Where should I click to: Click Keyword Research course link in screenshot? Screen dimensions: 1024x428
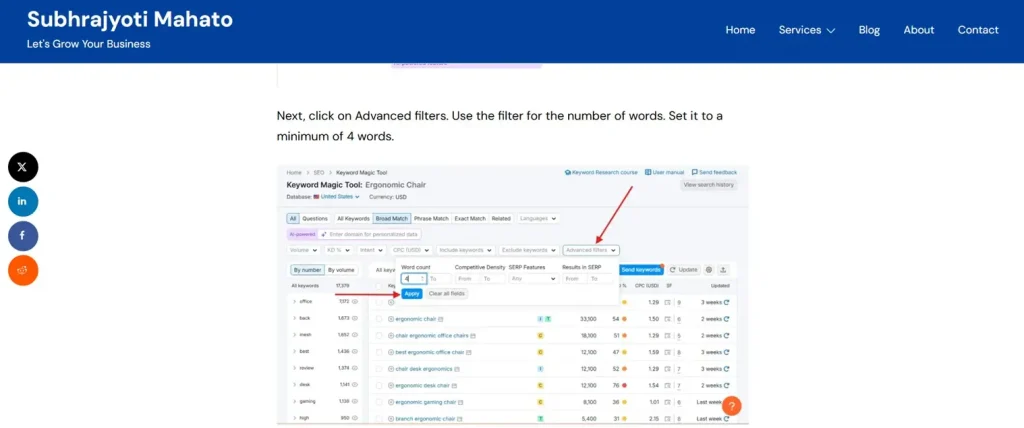point(601,173)
